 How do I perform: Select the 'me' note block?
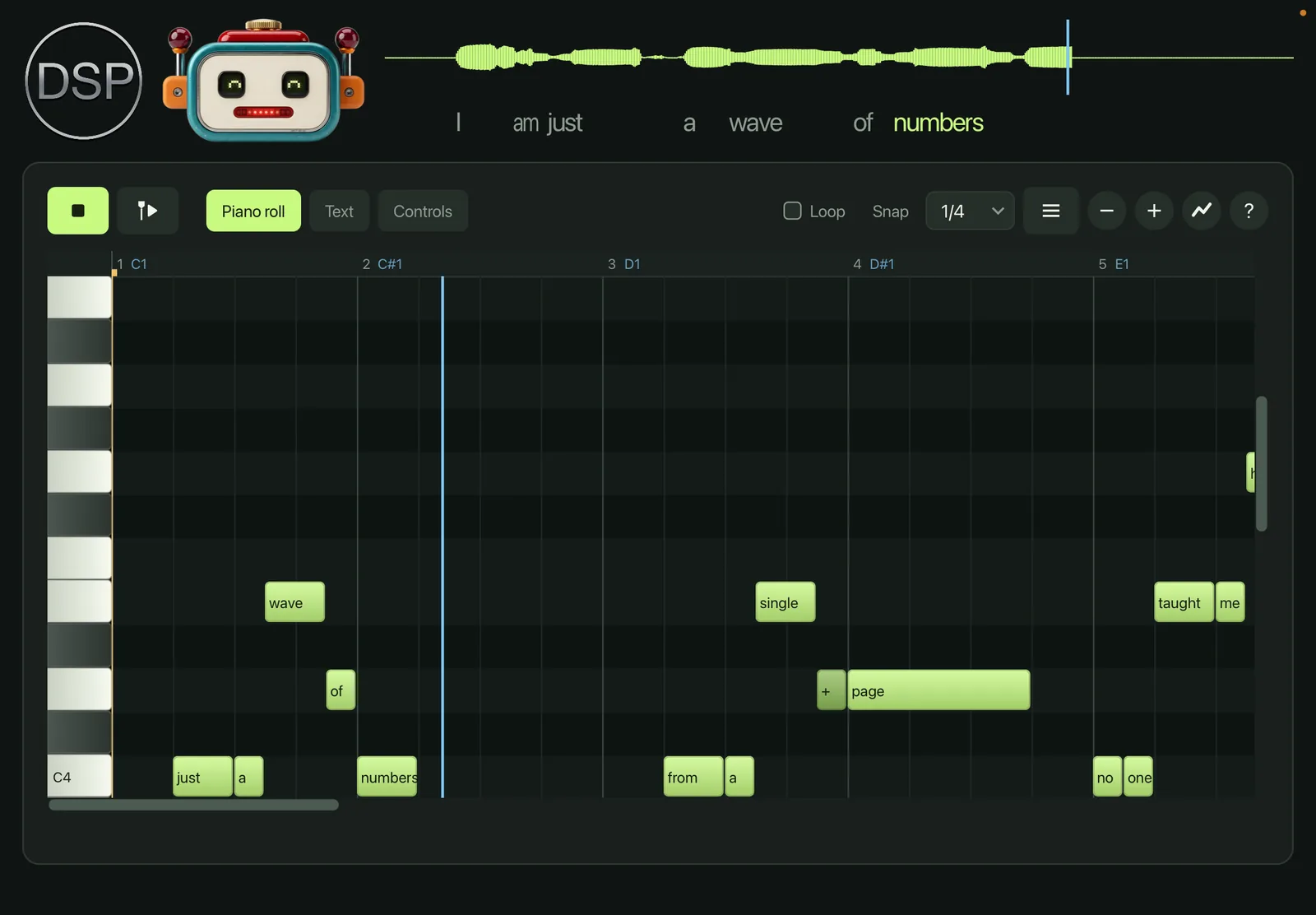tap(1230, 602)
